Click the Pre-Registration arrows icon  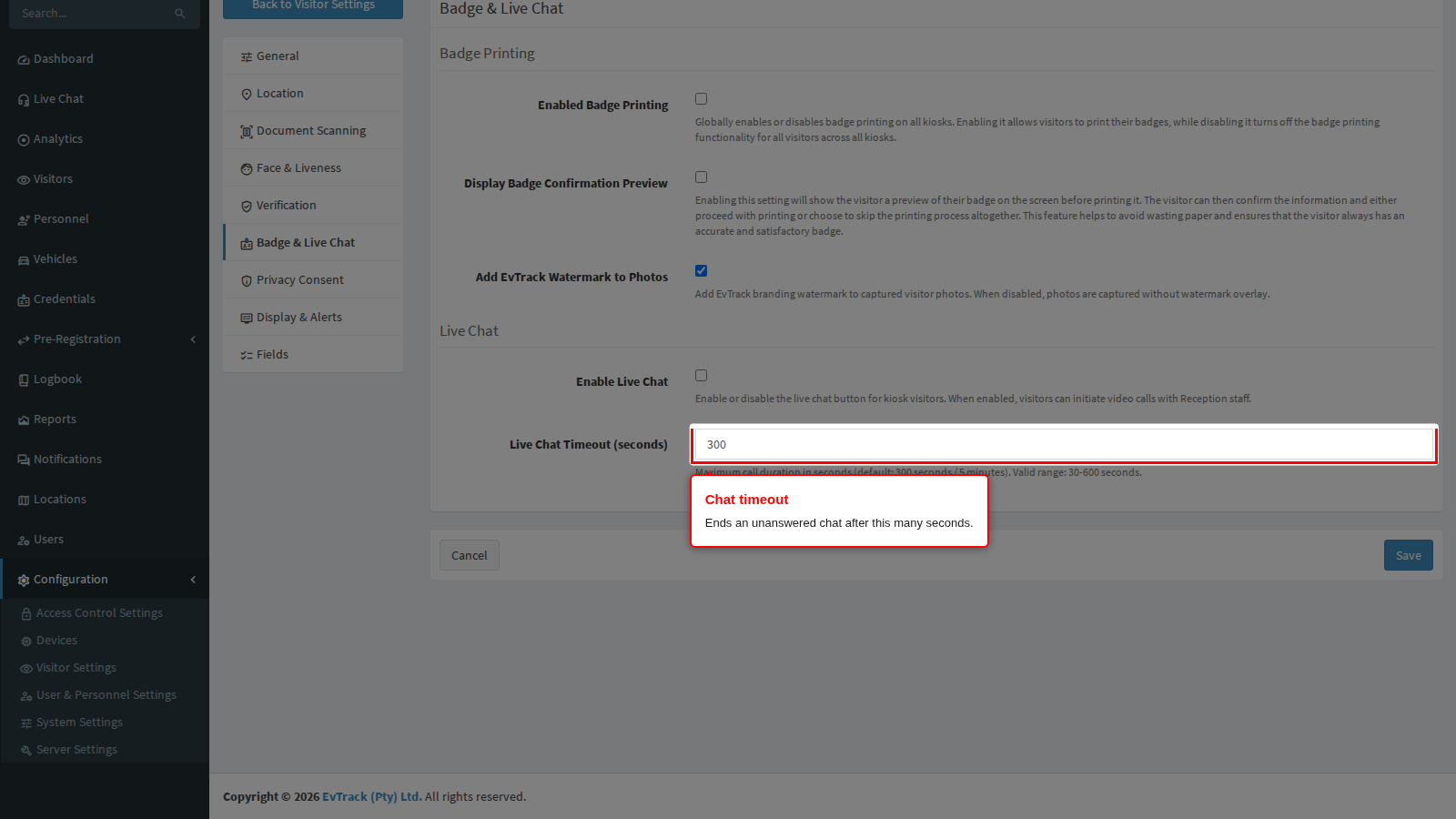point(24,340)
